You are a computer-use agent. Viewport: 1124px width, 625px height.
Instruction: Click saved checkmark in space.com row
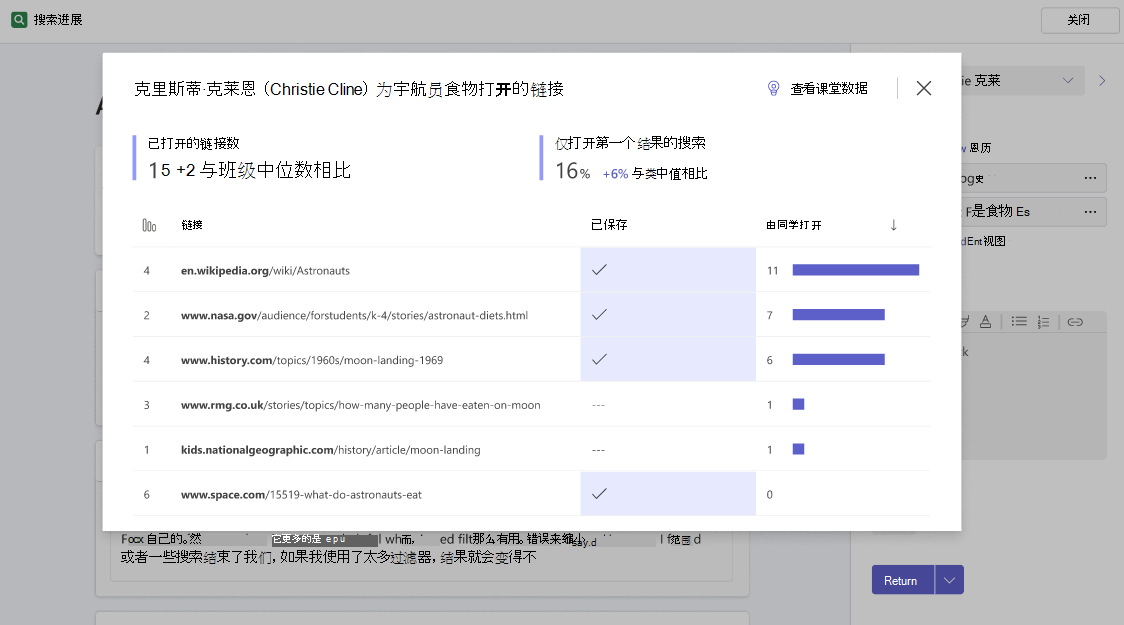599,493
